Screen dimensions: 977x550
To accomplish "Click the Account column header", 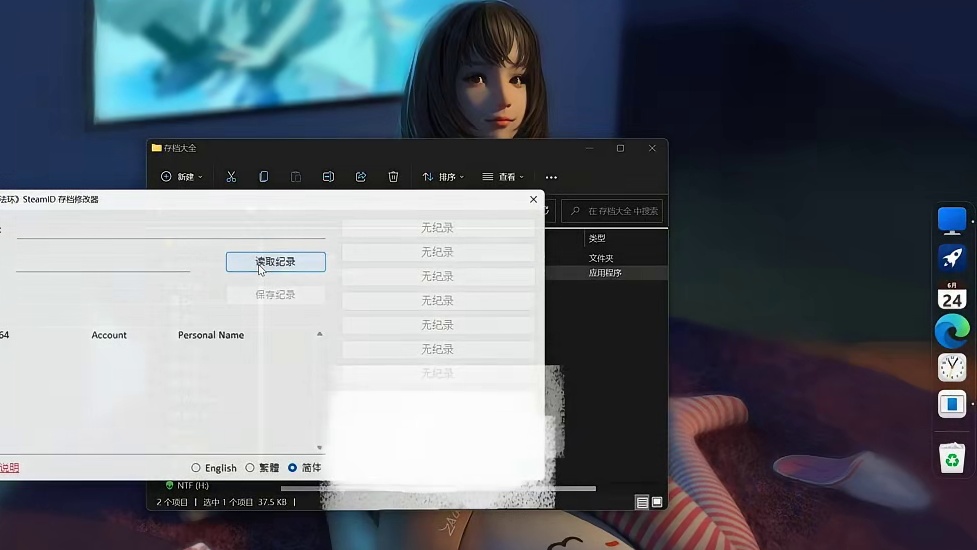I will [109, 335].
